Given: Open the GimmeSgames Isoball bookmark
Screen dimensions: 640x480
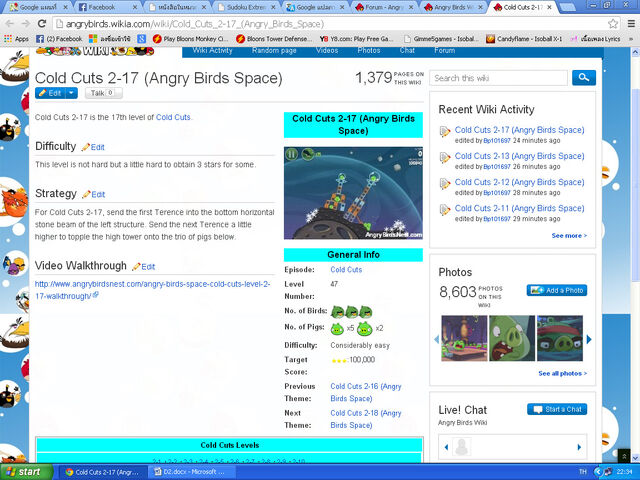Looking at the screenshot, I should pyautogui.click(x=441, y=39).
